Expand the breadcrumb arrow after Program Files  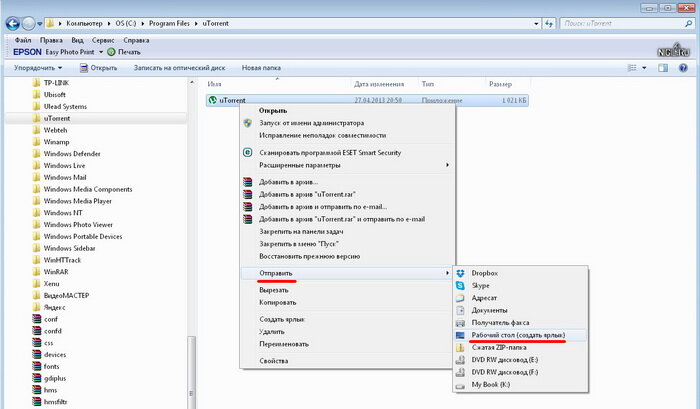[196, 23]
